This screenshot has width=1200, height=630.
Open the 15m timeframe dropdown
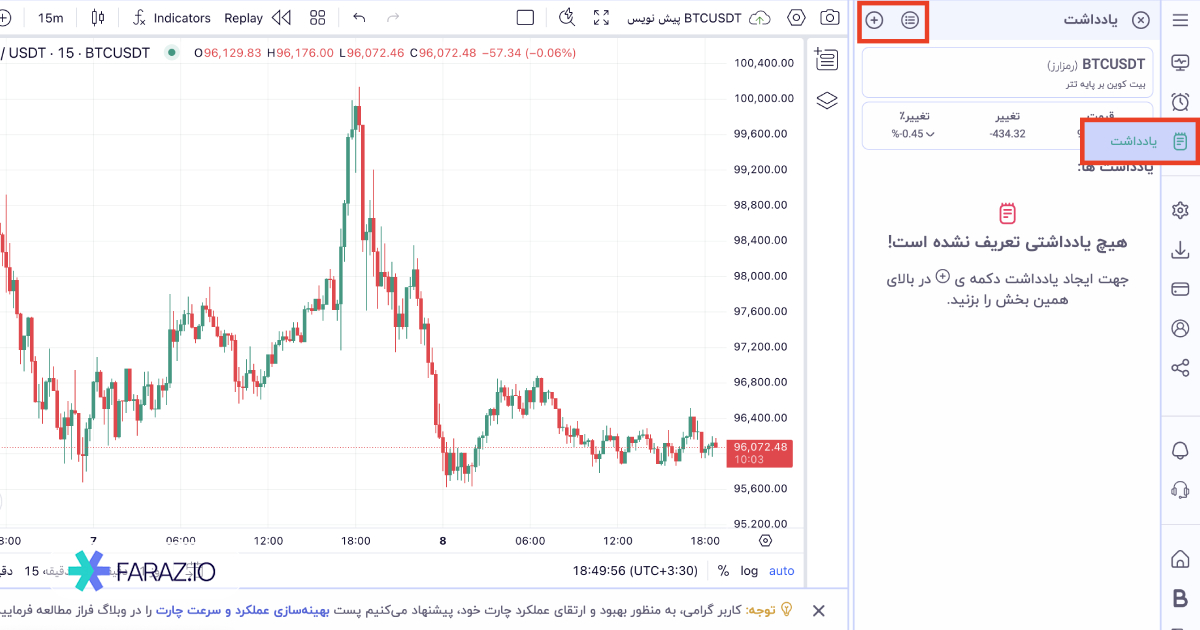pyautogui.click(x=50, y=17)
